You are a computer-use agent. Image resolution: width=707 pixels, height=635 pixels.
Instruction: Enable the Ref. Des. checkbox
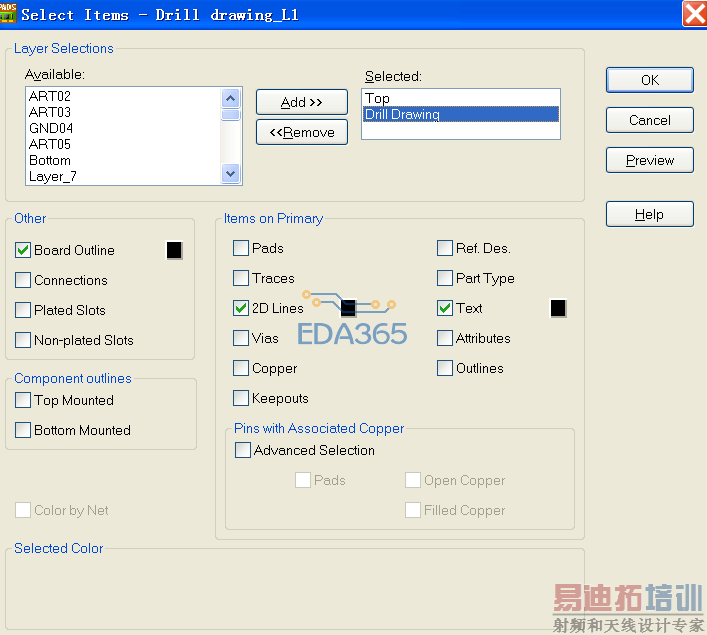tap(445, 248)
